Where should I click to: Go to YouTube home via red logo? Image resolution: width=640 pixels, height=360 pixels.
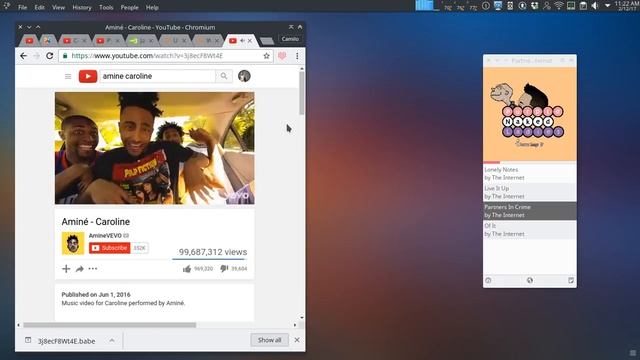[x=88, y=76]
